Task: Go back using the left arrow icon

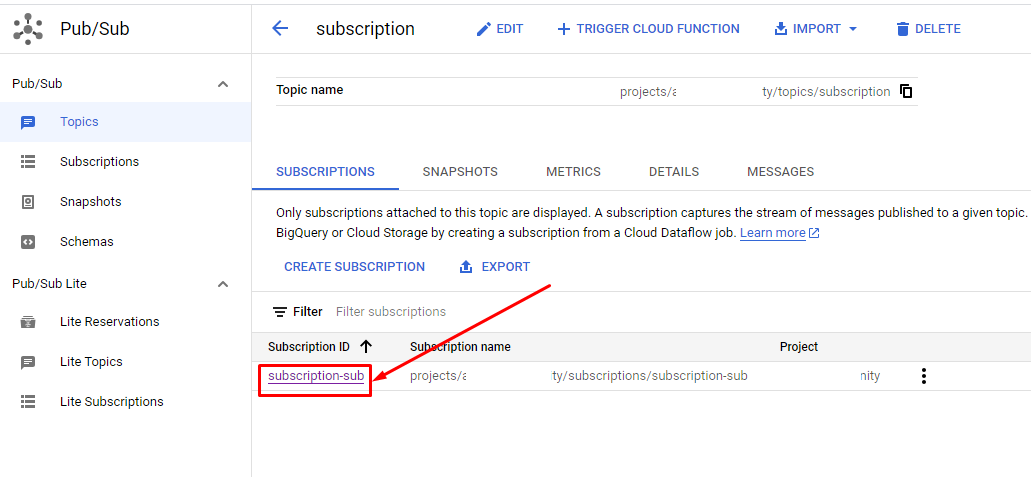Action: [280, 28]
